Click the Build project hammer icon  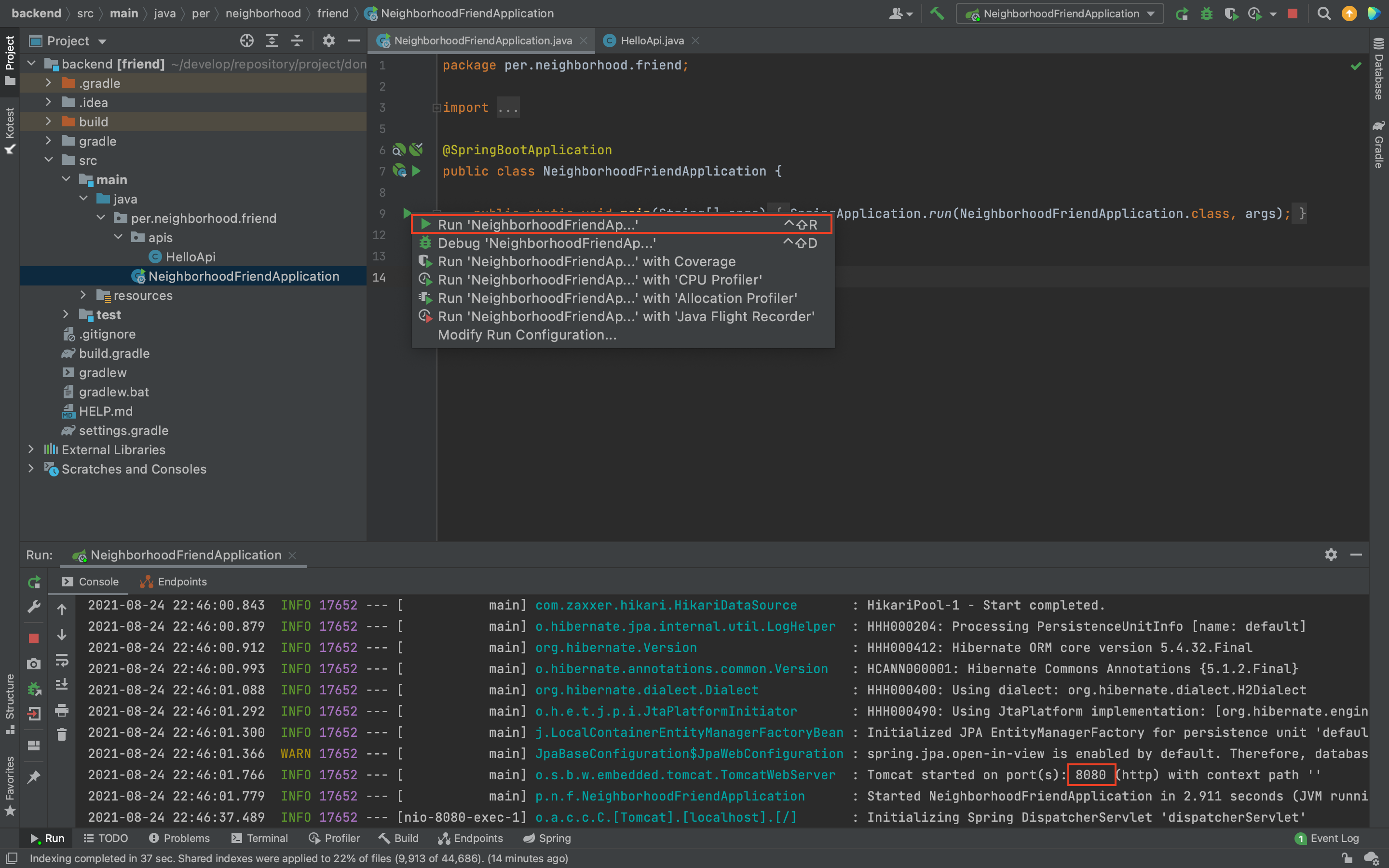[937, 13]
